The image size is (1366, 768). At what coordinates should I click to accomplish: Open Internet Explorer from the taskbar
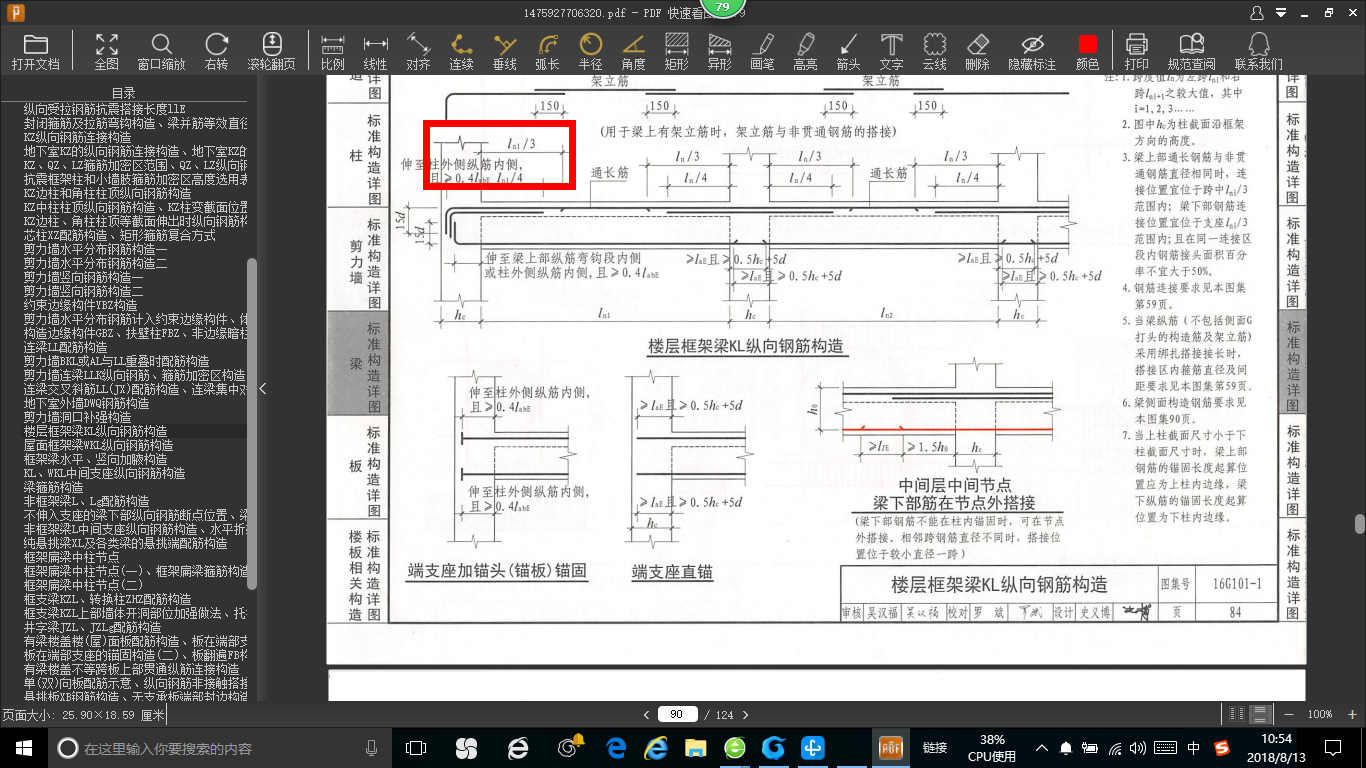(x=656, y=747)
